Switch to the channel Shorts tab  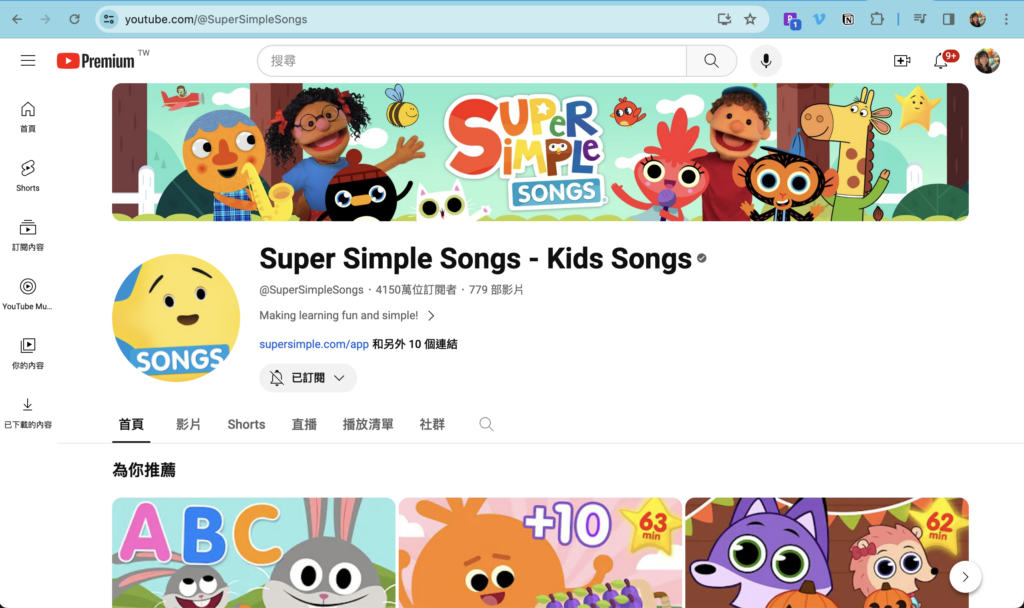pyautogui.click(x=246, y=424)
